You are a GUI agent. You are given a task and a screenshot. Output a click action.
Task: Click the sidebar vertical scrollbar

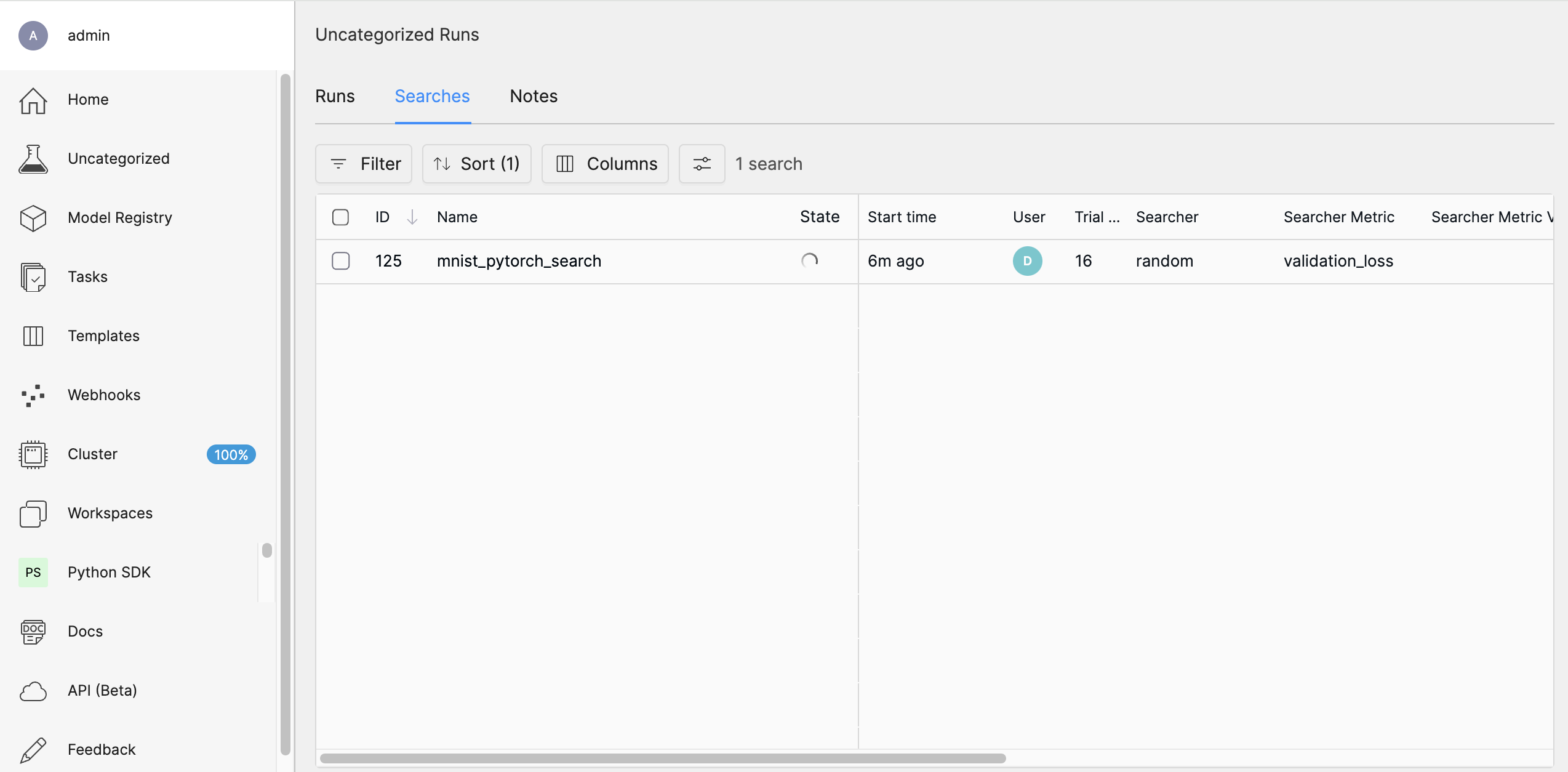pos(286,414)
